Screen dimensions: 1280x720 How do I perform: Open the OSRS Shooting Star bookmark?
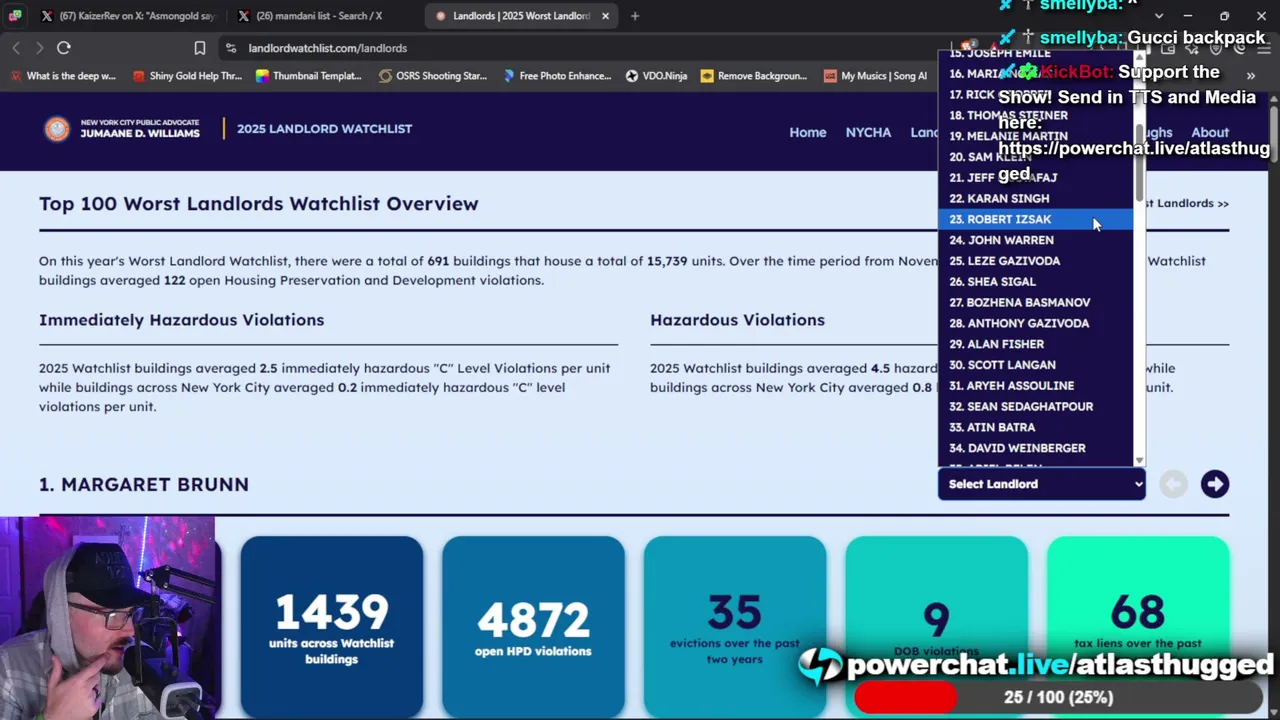pos(432,76)
